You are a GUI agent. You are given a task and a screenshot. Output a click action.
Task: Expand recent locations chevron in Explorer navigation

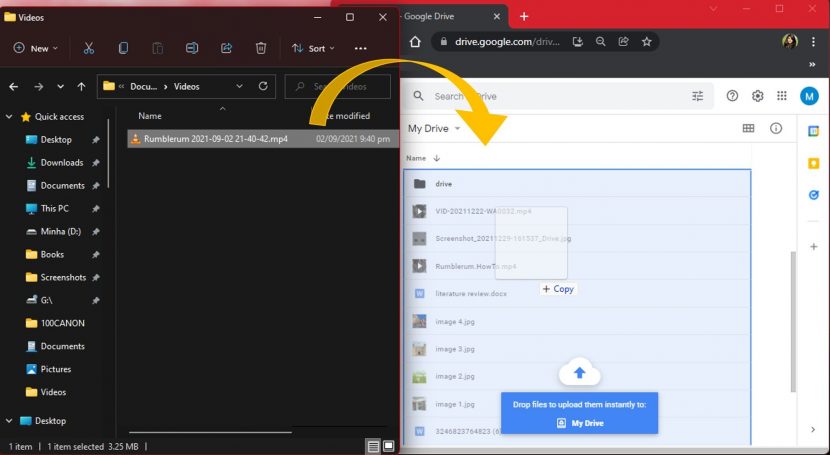click(60, 86)
